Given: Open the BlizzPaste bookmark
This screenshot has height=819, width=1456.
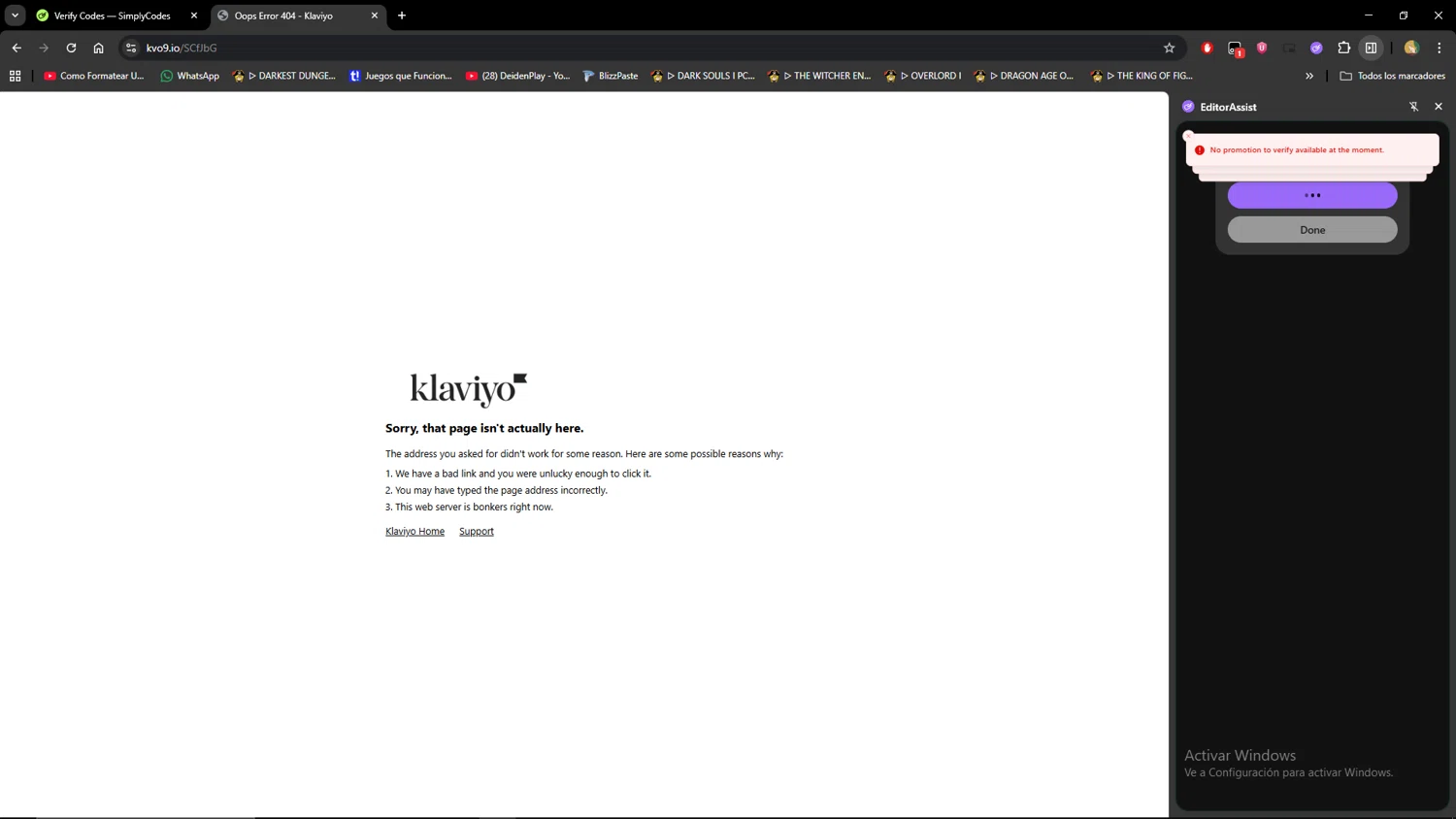Looking at the screenshot, I should coord(610,76).
